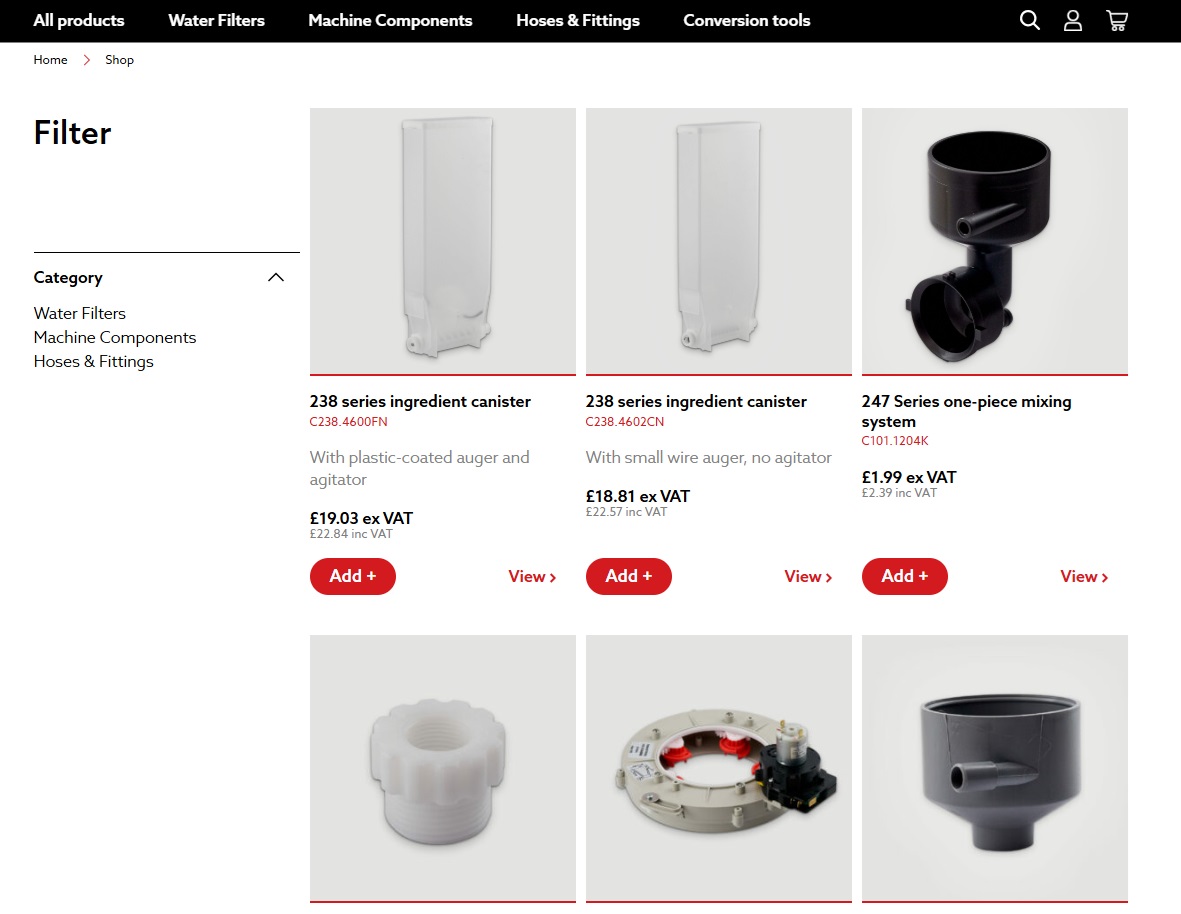1181x914 pixels.
Task: Go to Home breadcrumb link
Action: point(50,59)
